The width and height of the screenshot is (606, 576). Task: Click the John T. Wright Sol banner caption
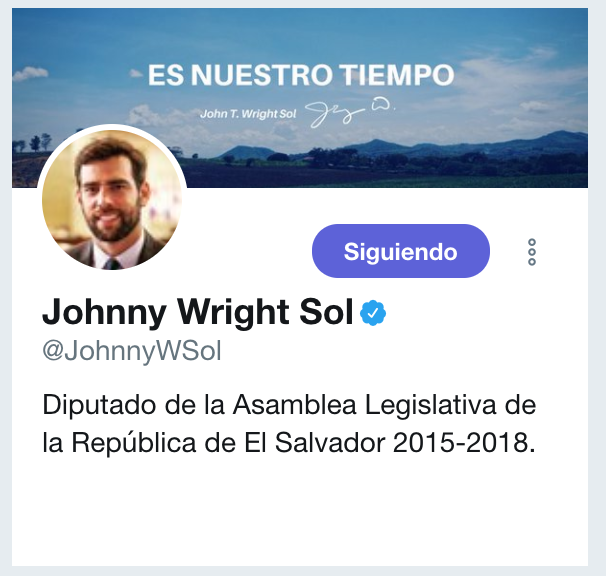(x=248, y=114)
